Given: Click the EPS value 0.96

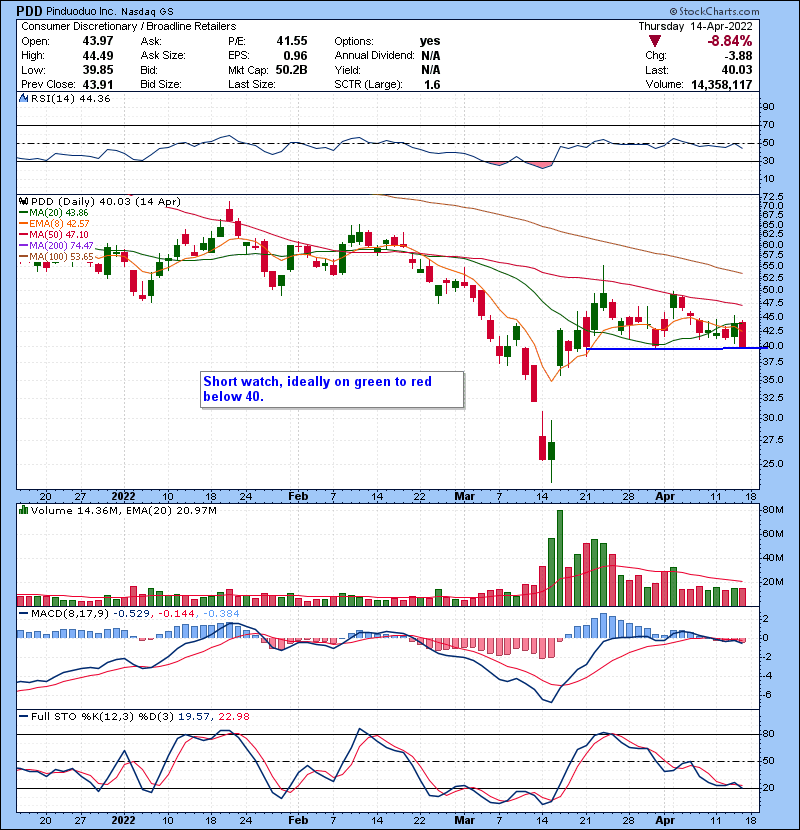Looking at the screenshot, I should 295,56.
